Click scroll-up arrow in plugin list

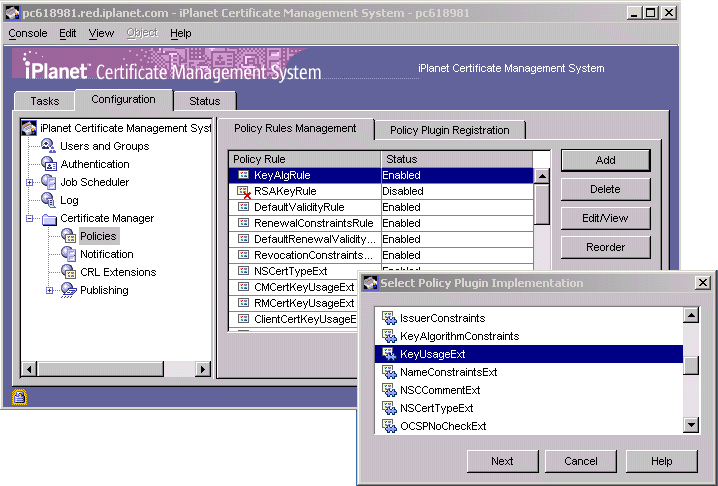click(691, 315)
